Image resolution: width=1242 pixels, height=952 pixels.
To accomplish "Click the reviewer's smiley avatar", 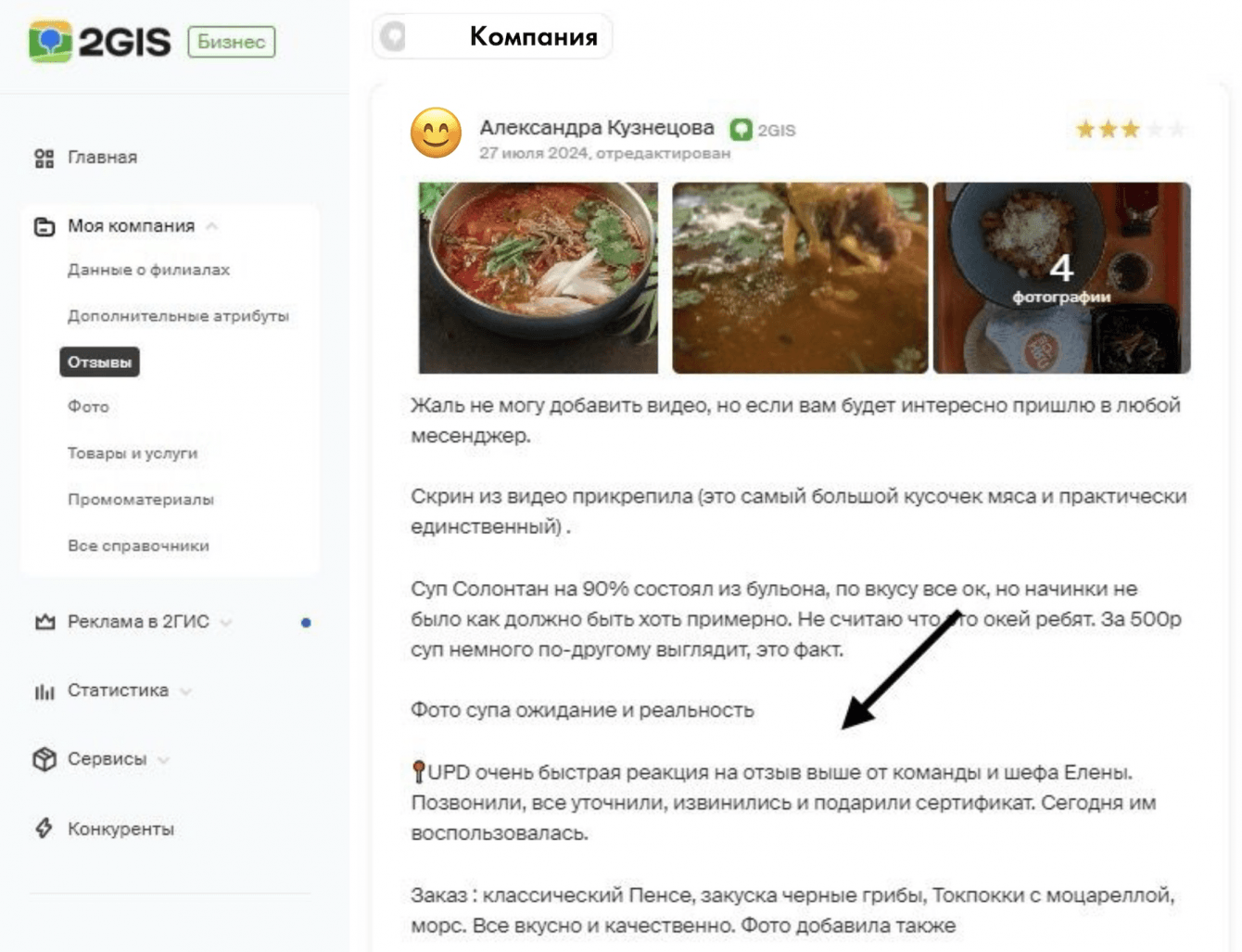I will coord(436,133).
